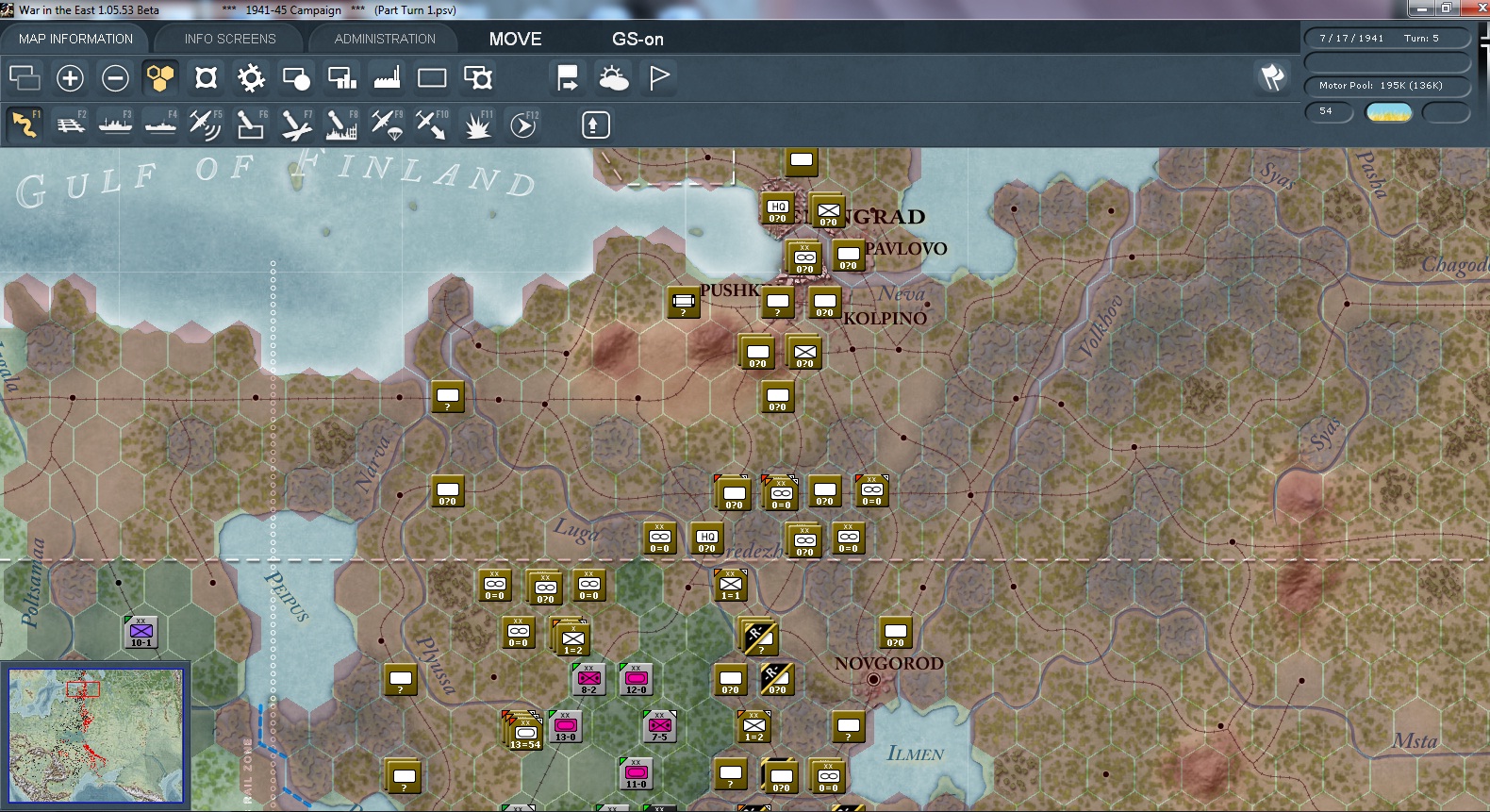Click the clear weather indicator swatch

click(1389, 112)
